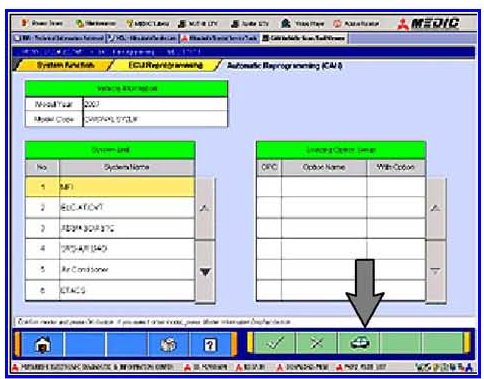Click option list scroll down arrow

coord(436,272)
